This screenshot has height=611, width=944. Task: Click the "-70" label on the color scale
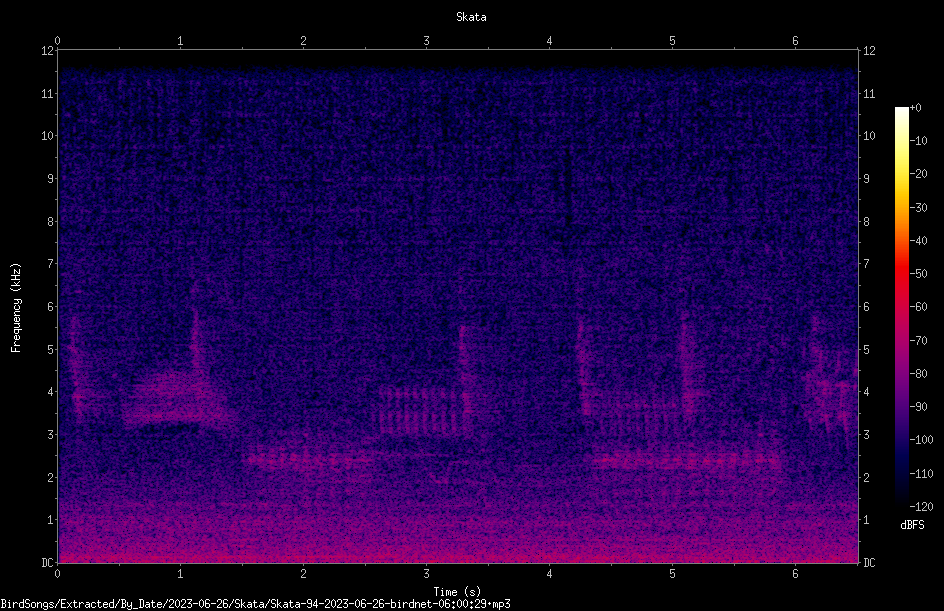[x=918, y=341]
